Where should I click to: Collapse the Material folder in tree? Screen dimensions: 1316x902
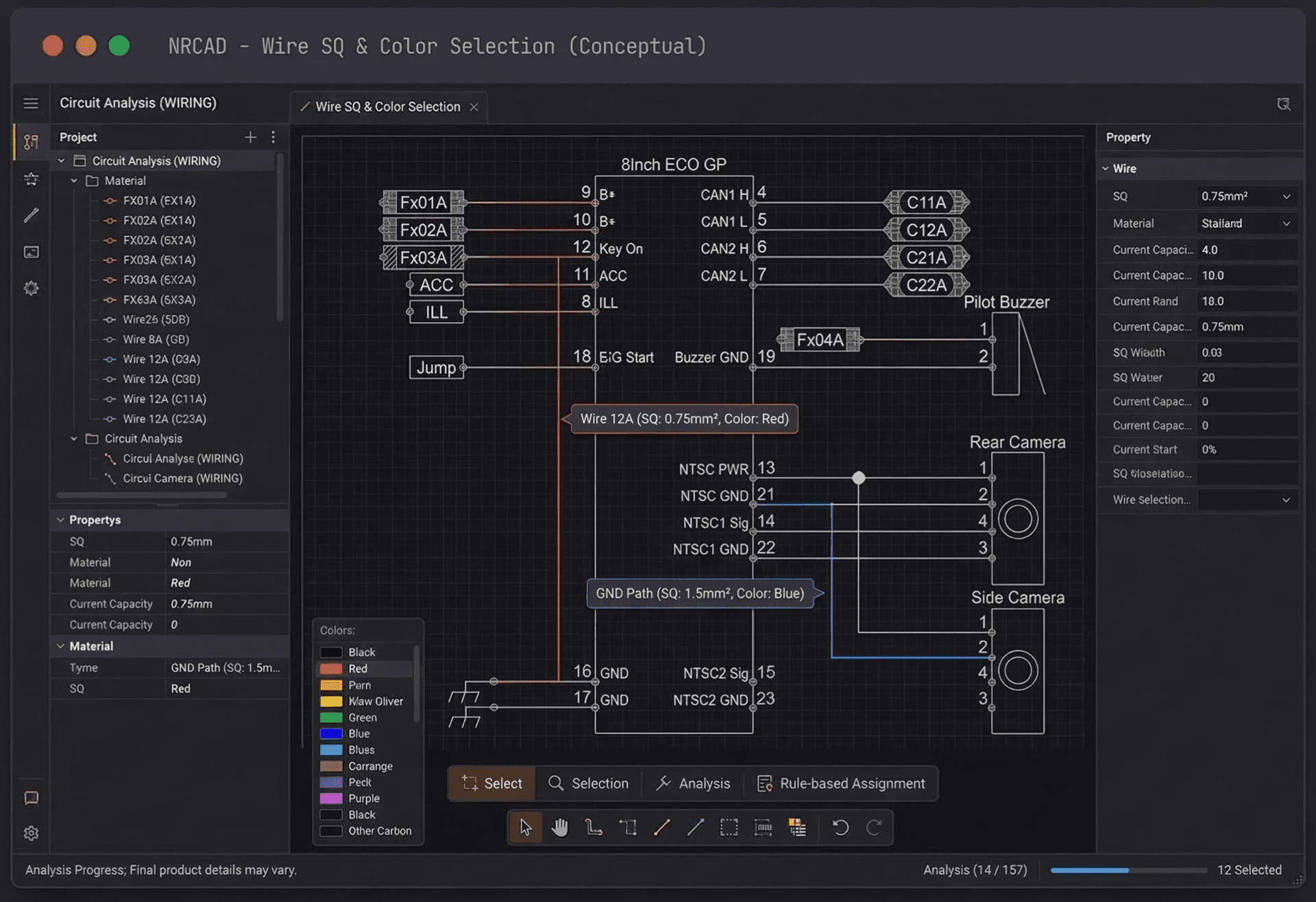click(x=74, y=181)
